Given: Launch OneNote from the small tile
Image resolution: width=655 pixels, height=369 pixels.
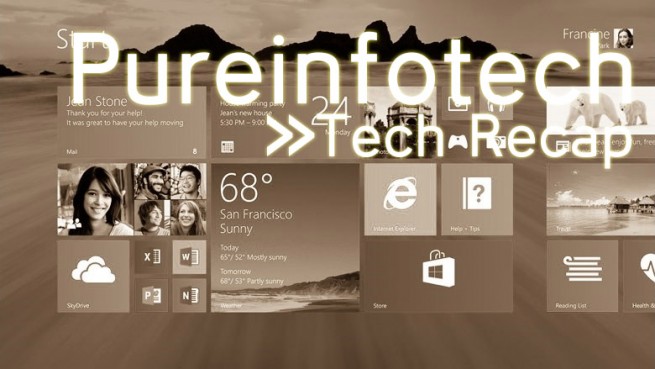Looking at the screenshot, I should click(x=189, y=295).
